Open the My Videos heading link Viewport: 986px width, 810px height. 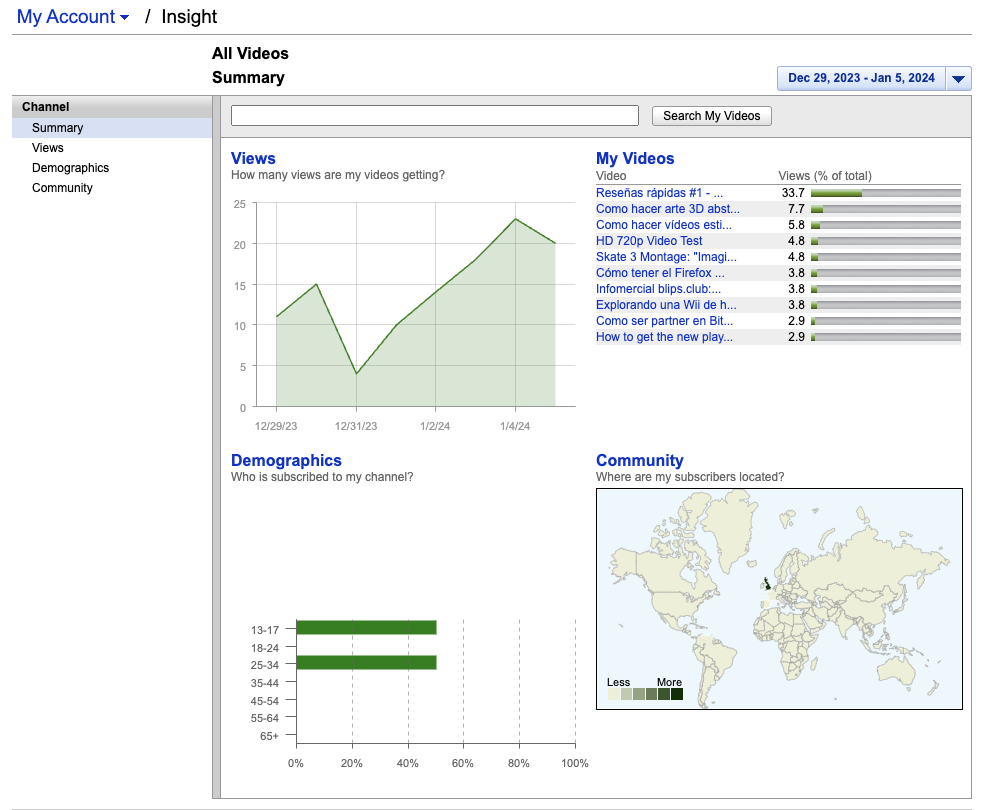tap(635, 158)
